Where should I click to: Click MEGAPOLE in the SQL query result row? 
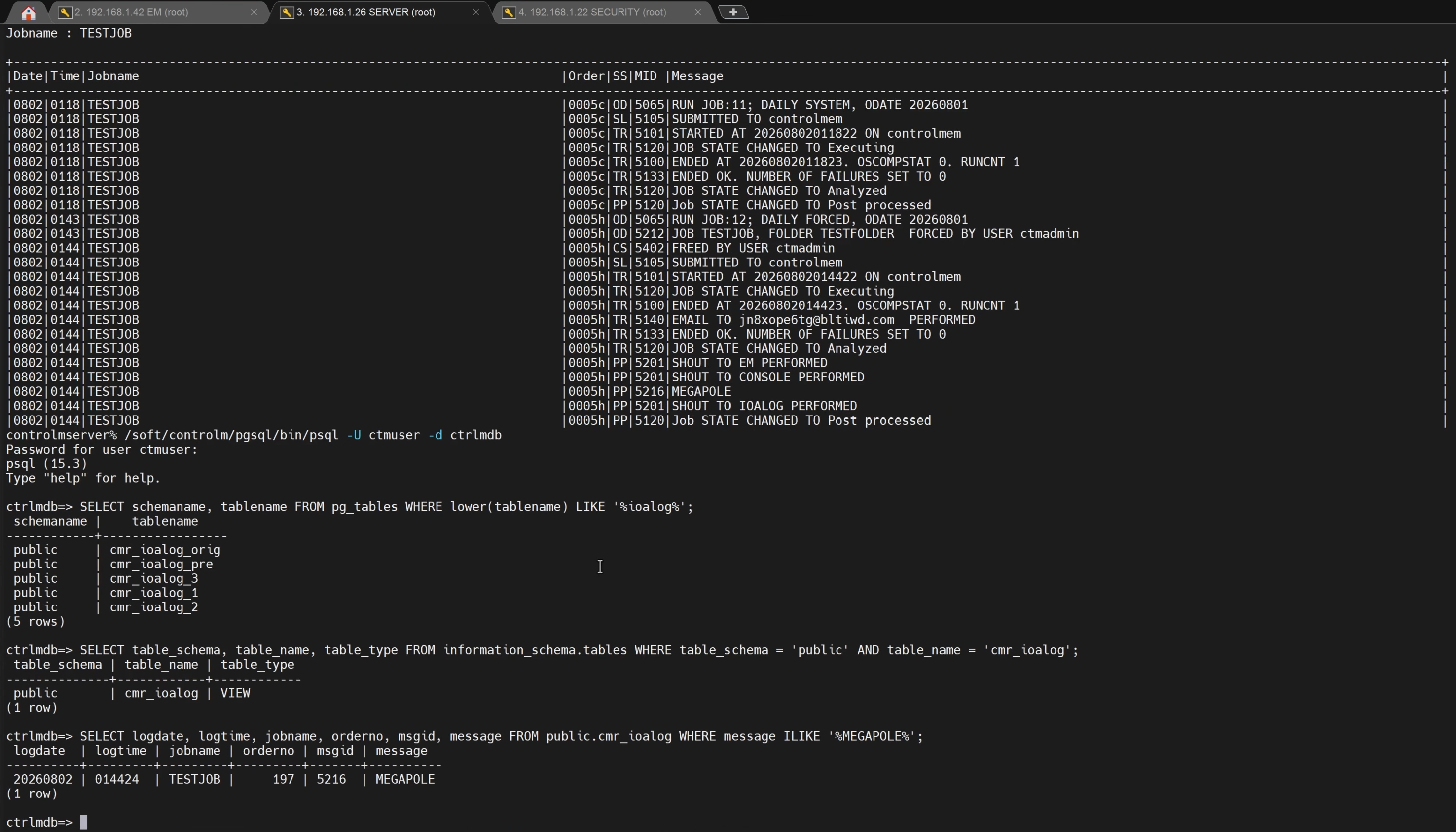pyautogui.click(x=405, y=779)
